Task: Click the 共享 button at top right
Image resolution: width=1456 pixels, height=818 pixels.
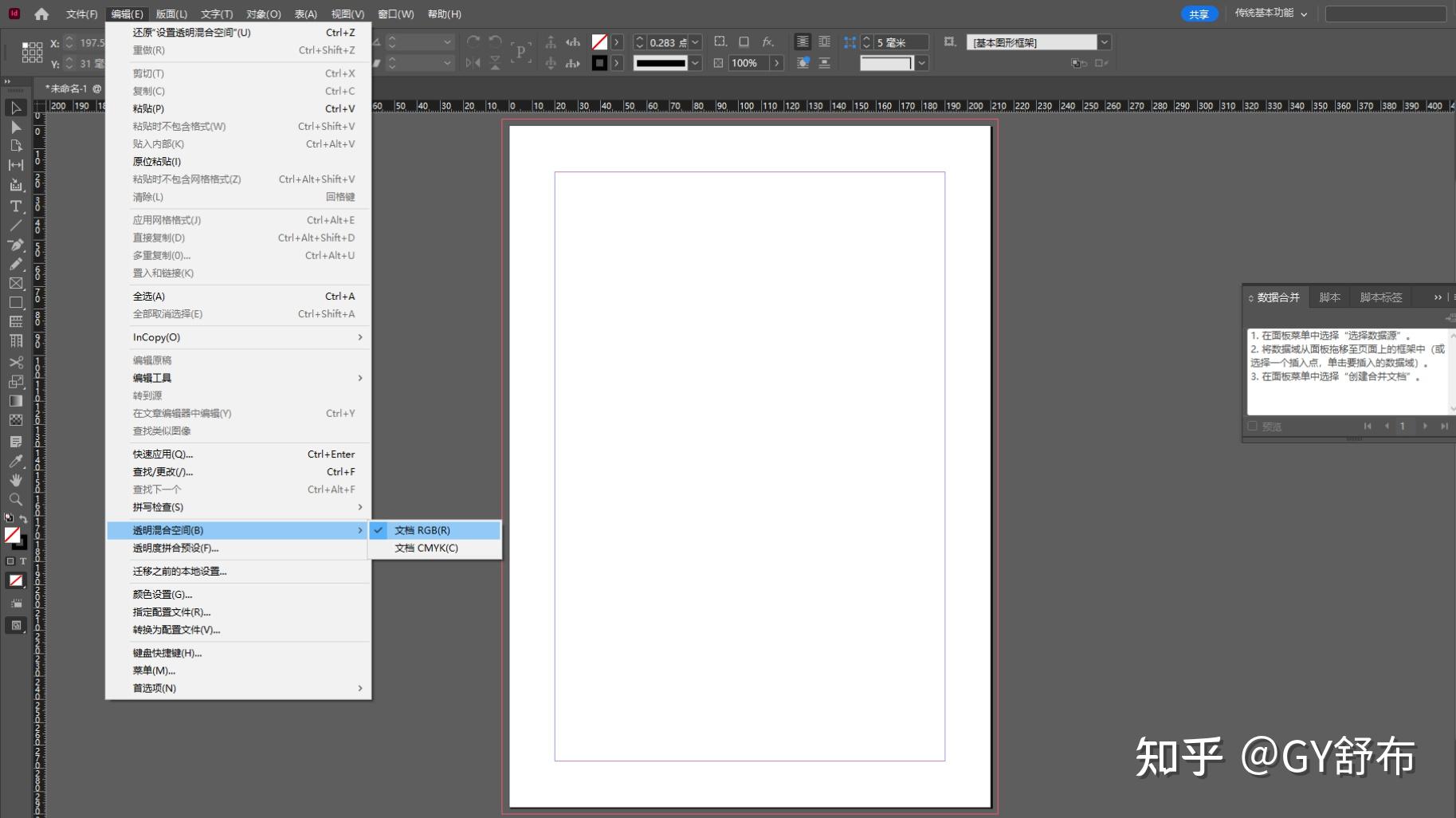Action: coord(1199,14)
